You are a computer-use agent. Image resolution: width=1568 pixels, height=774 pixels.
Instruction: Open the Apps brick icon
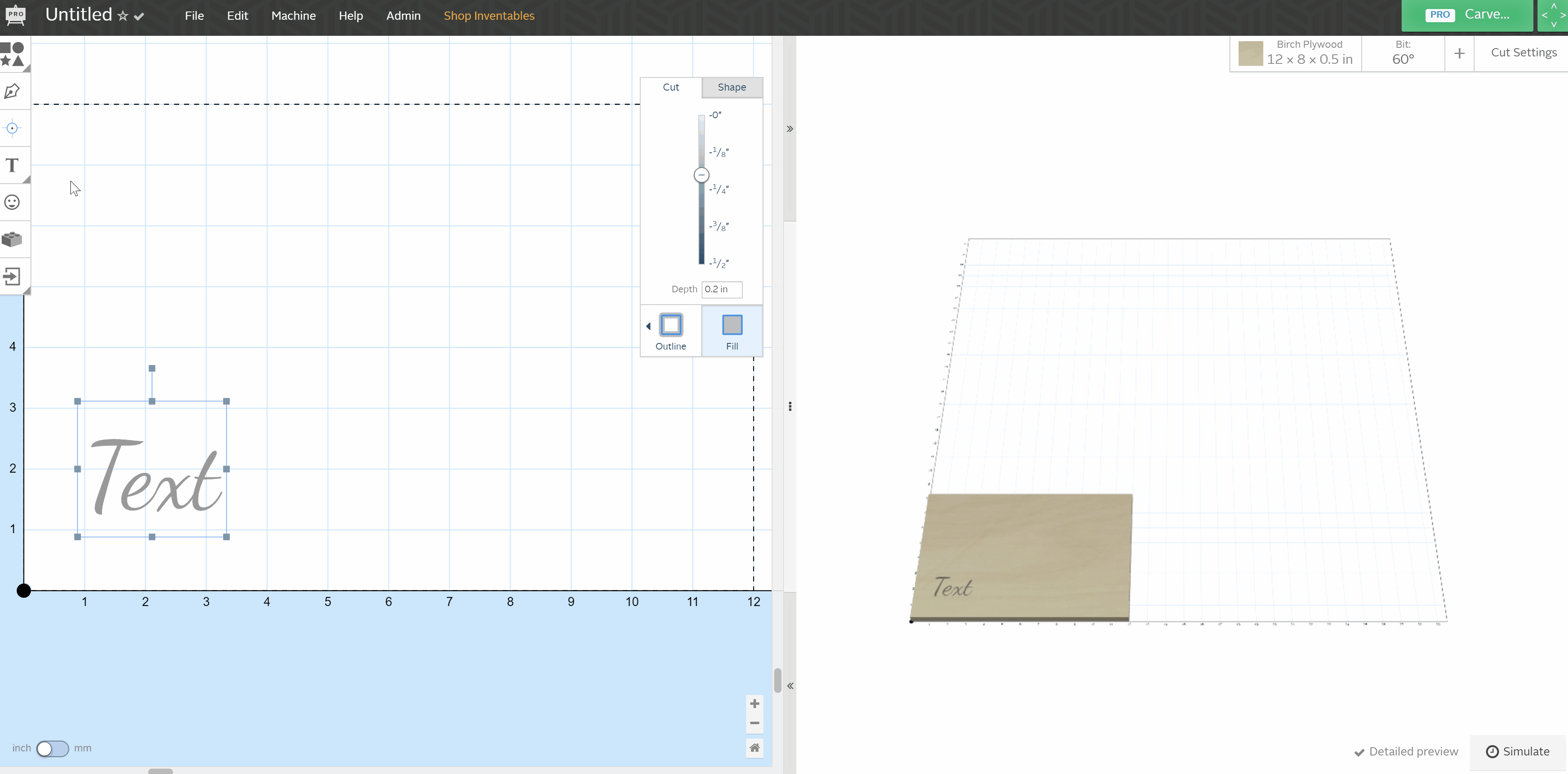click(x=12, y=239)
